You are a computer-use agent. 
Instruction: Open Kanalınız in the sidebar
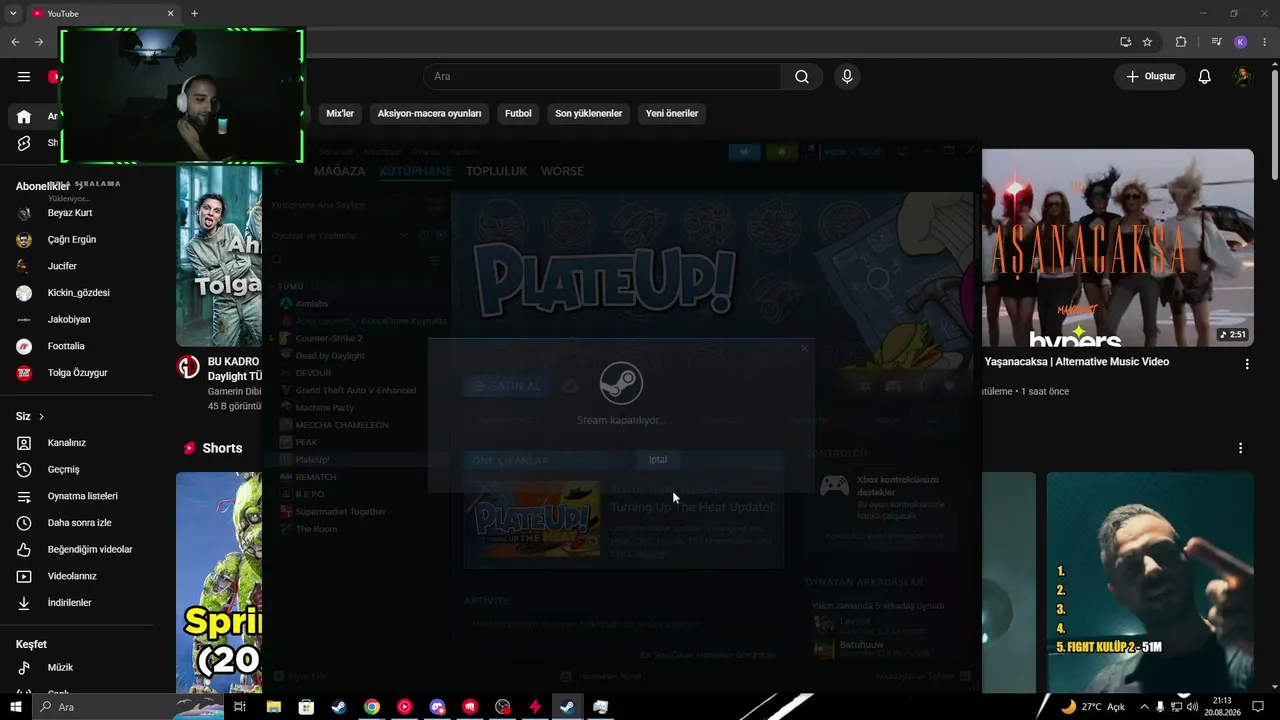(67, 443)
